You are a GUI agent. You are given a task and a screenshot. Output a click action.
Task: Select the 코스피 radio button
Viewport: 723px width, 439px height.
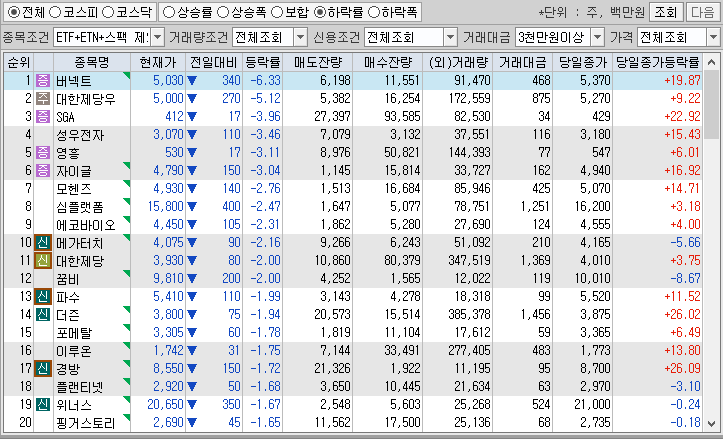point(54,12)
